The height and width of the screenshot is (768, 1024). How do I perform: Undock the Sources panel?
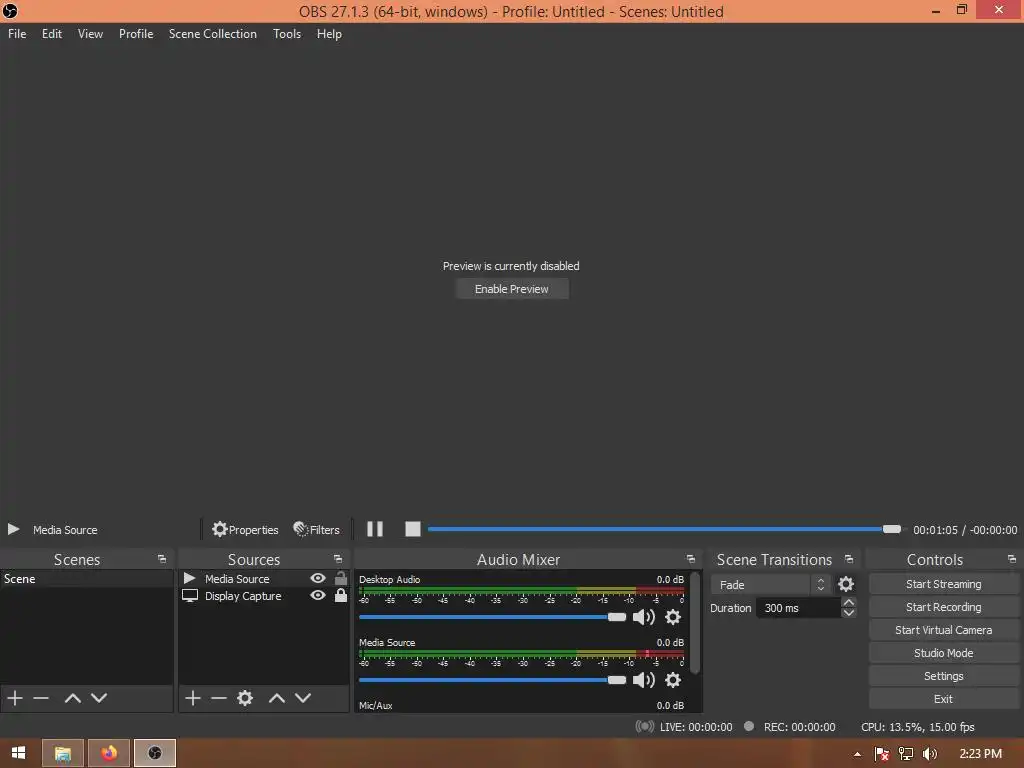pos(338,560)
